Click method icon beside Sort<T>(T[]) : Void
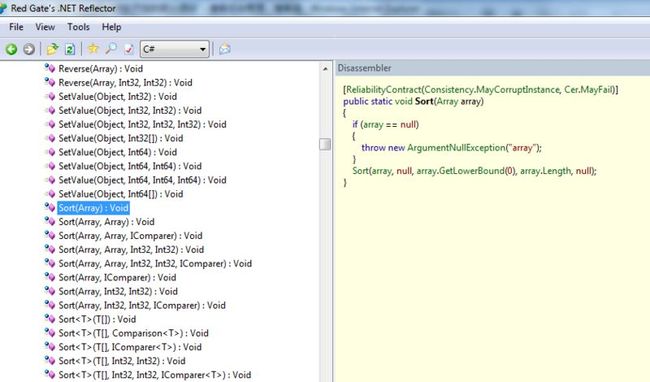 coord(50,319)
